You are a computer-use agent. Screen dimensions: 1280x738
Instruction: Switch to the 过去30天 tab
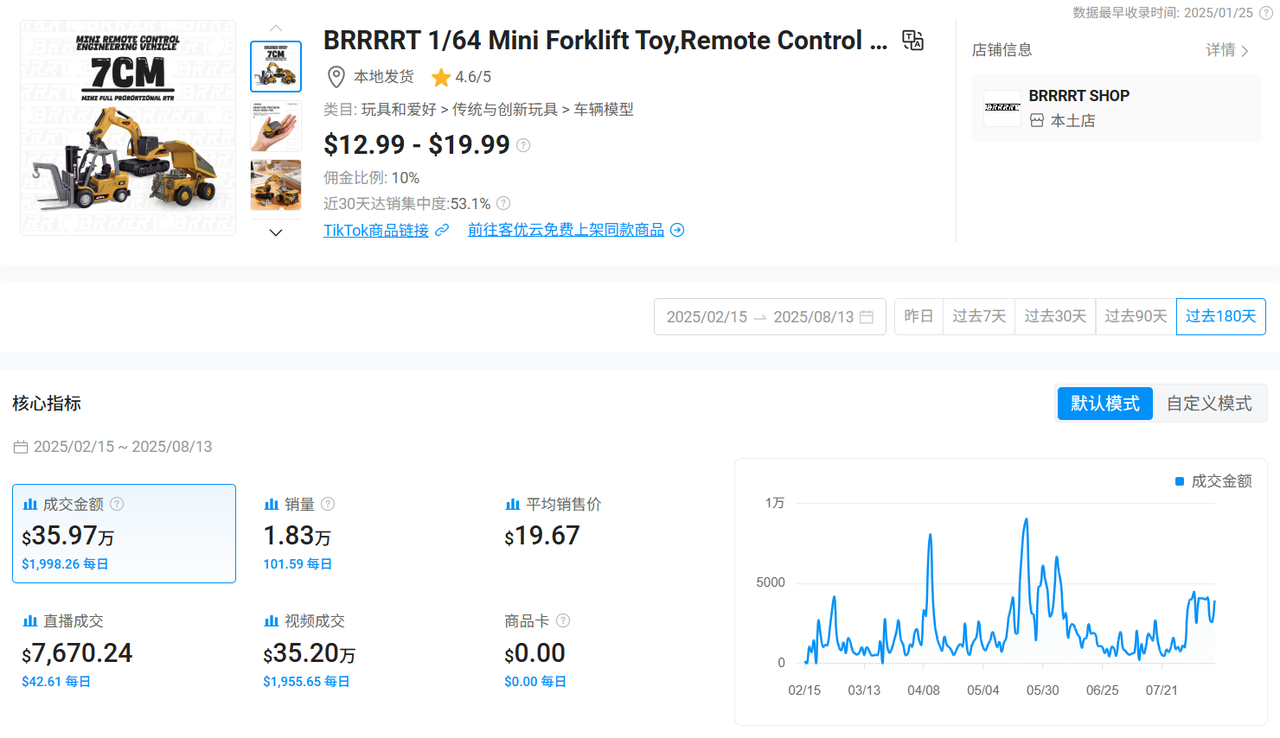[1055, 315]
